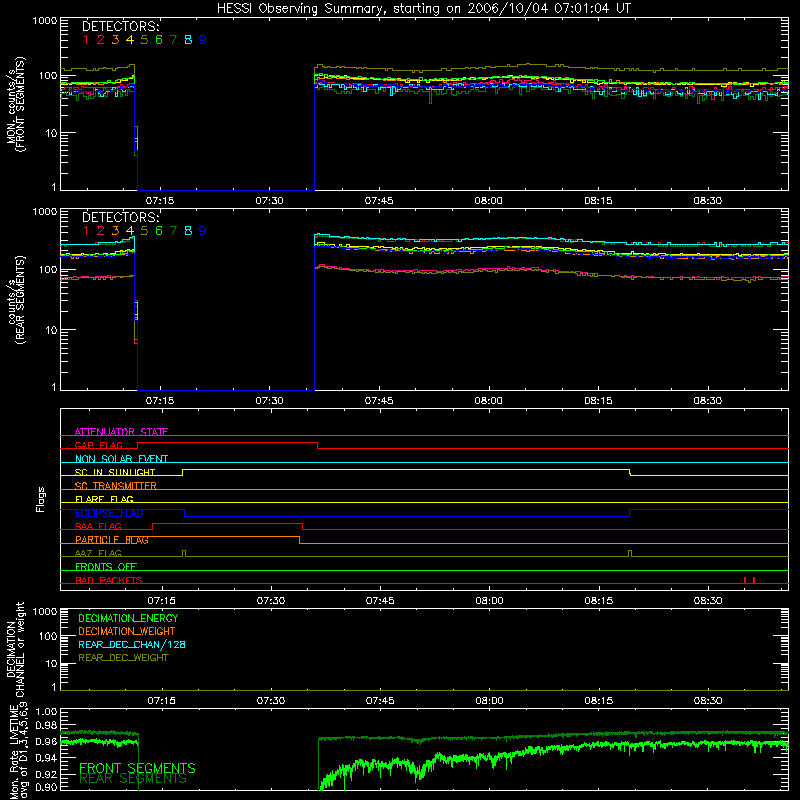
Task: Select orange detector 3 in front segments legend
Action: click(115, 40)
